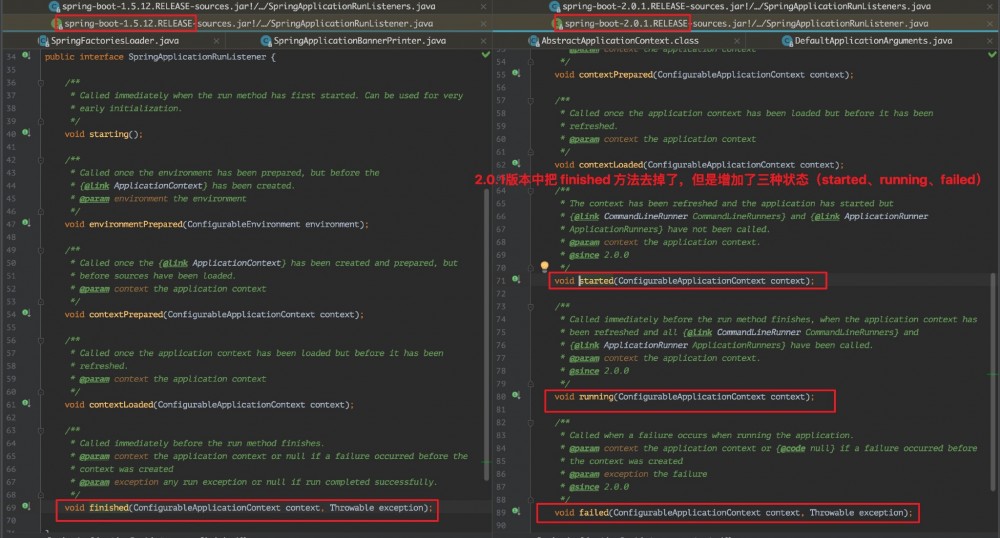Click the gutter icon beside the interface declaration on line 34
Image resolution: width=1000 pixels, height=538 pixels.
pyautogui.click(x=26, y=56)
